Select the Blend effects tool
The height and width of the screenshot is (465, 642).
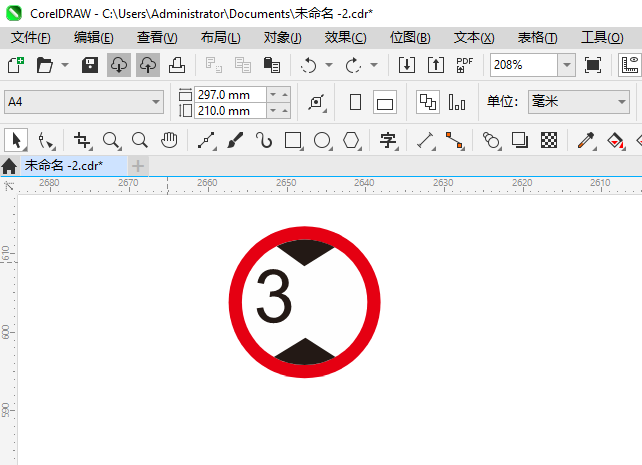[491, 140]
